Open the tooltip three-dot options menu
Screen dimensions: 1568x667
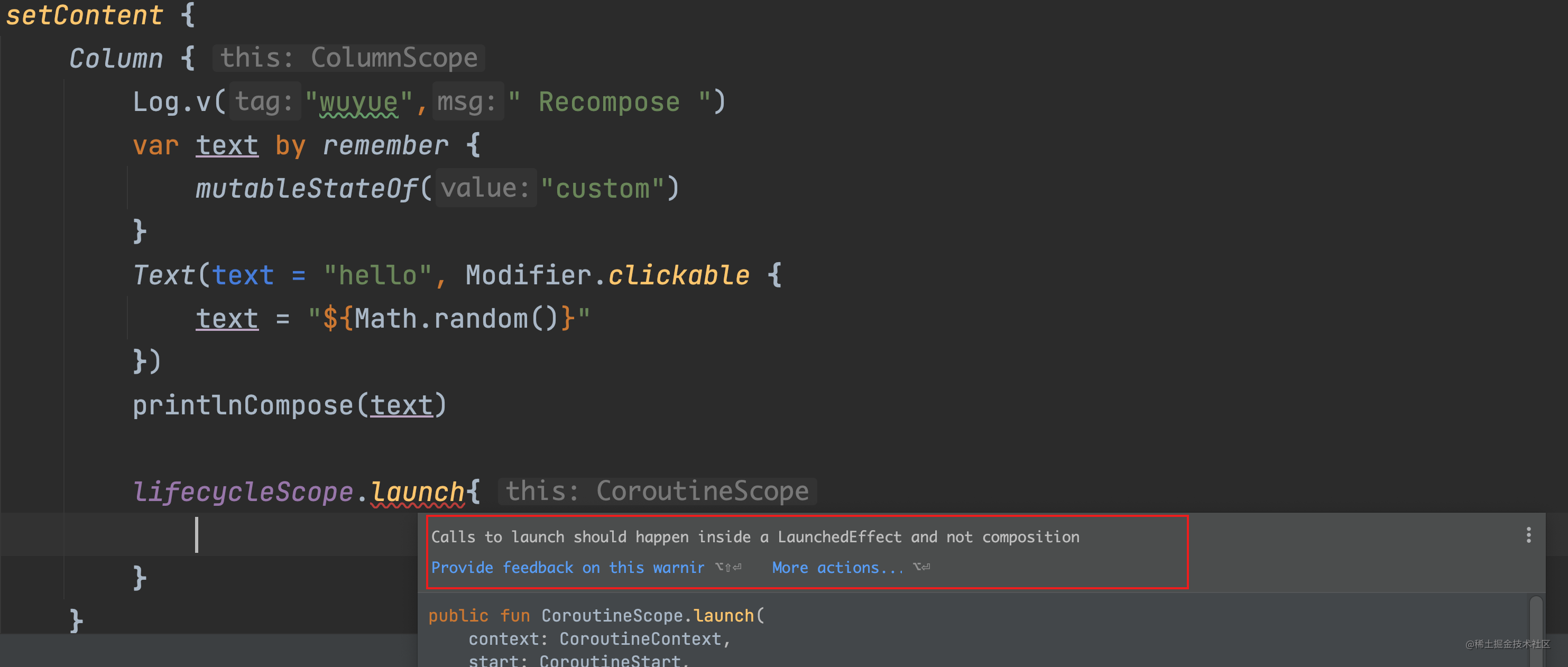pos(1528,535)
